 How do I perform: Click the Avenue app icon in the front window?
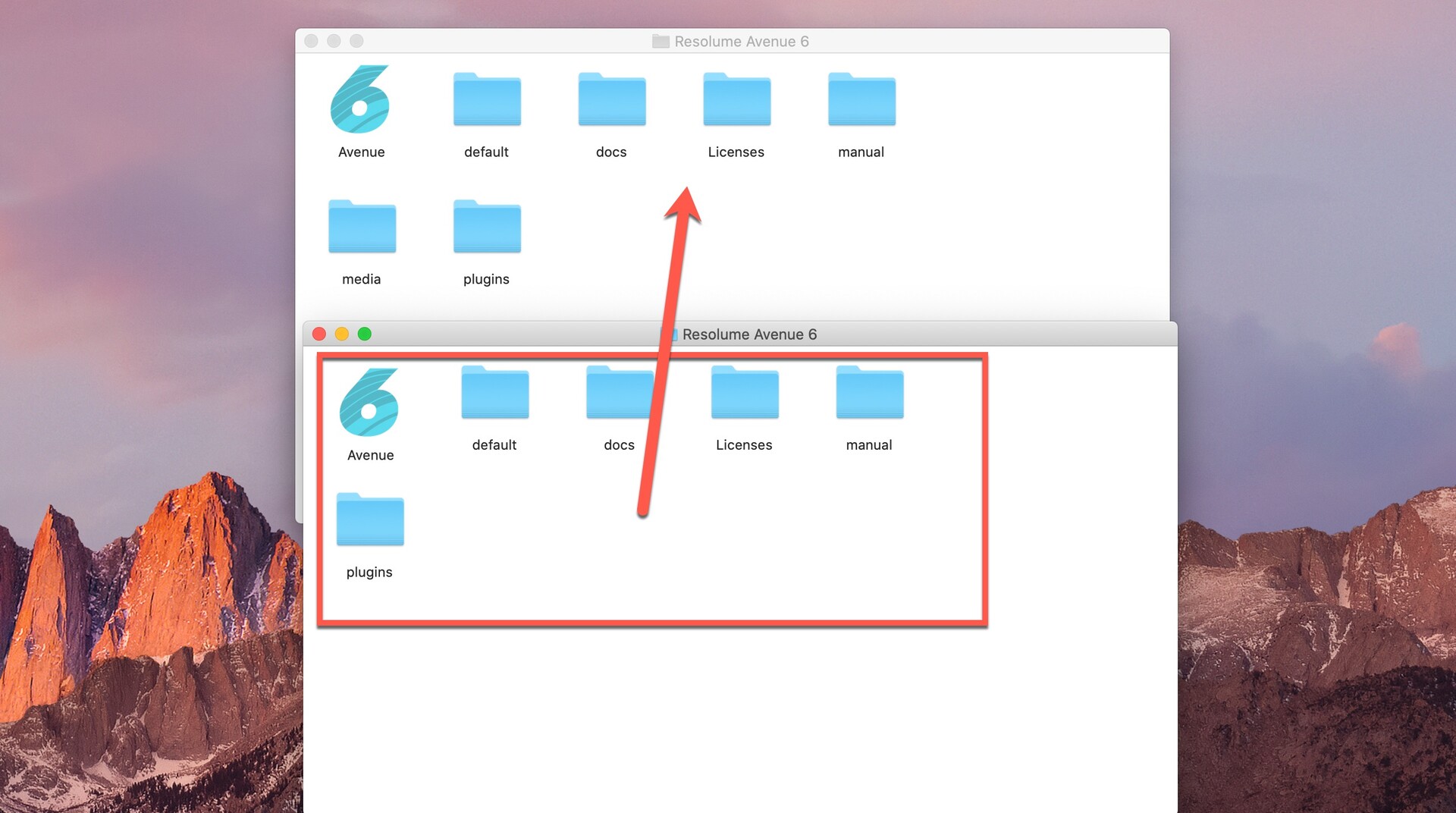tap(369, 403)
